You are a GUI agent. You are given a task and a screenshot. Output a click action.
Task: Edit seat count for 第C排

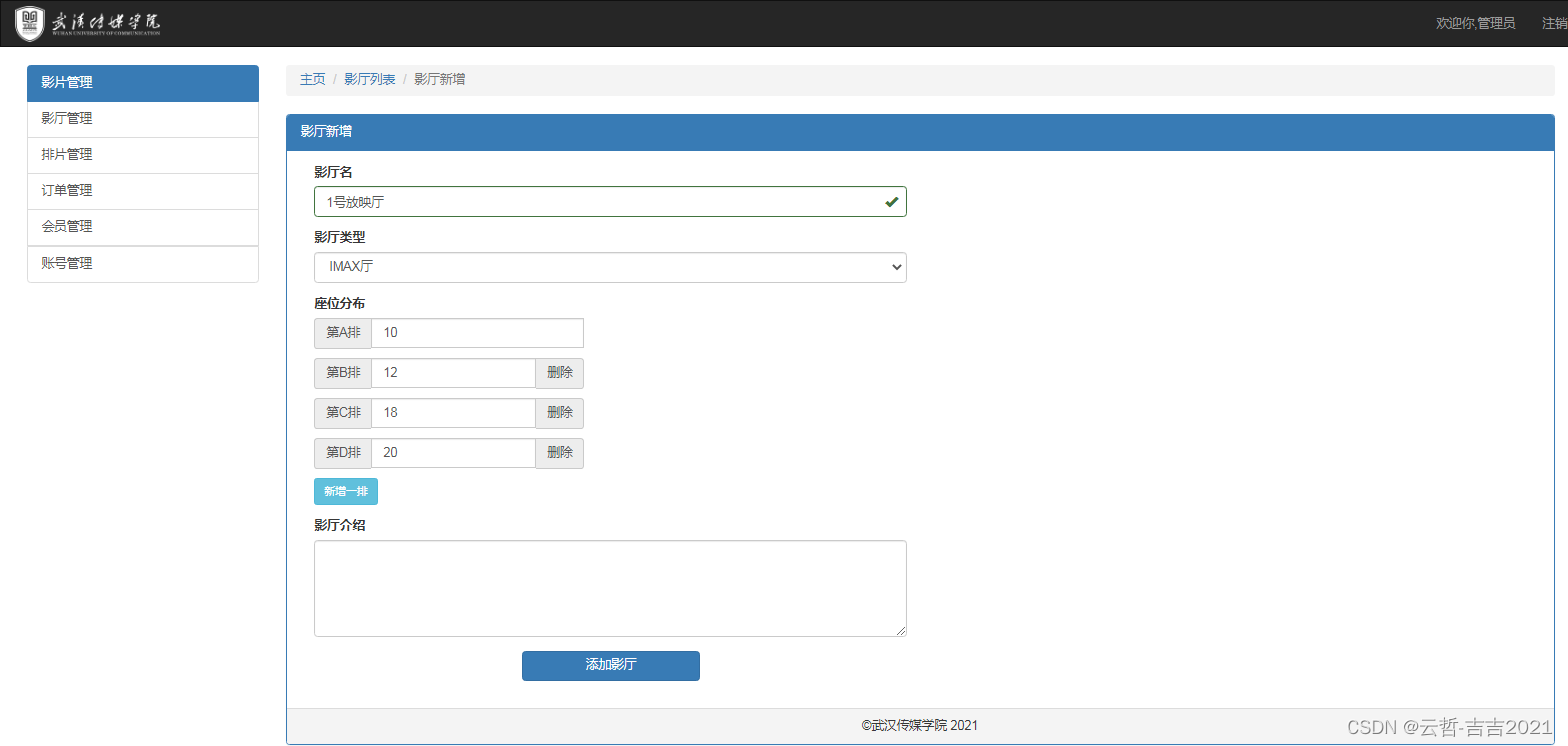click(453, 413)
